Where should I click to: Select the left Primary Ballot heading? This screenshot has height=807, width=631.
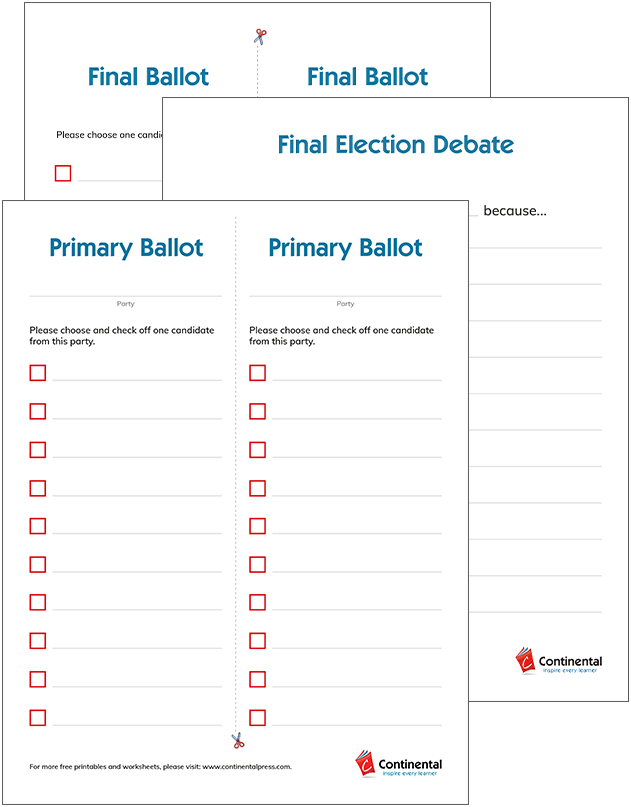(x=126, y=248)
